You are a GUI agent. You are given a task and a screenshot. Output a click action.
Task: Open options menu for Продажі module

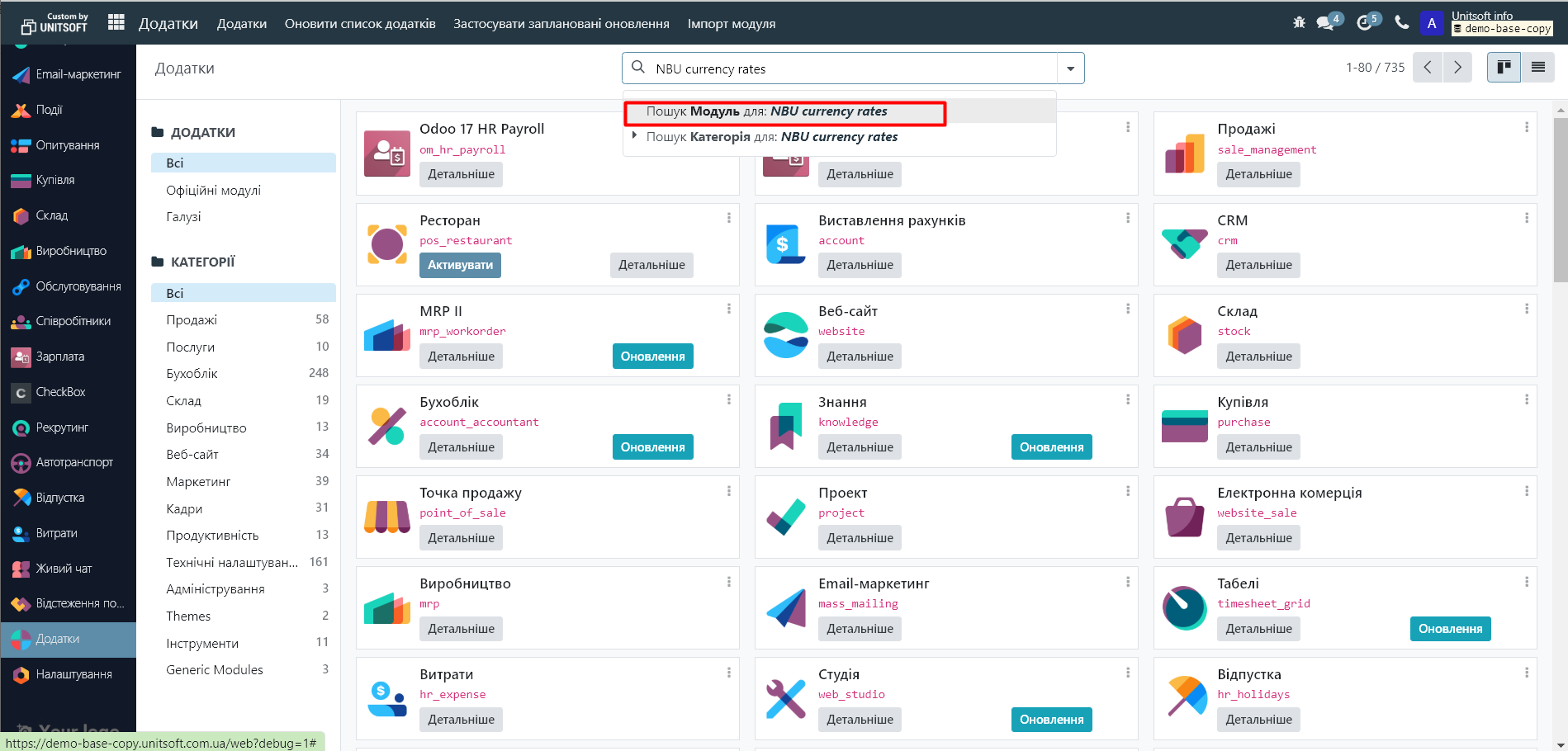[1526, 127]
